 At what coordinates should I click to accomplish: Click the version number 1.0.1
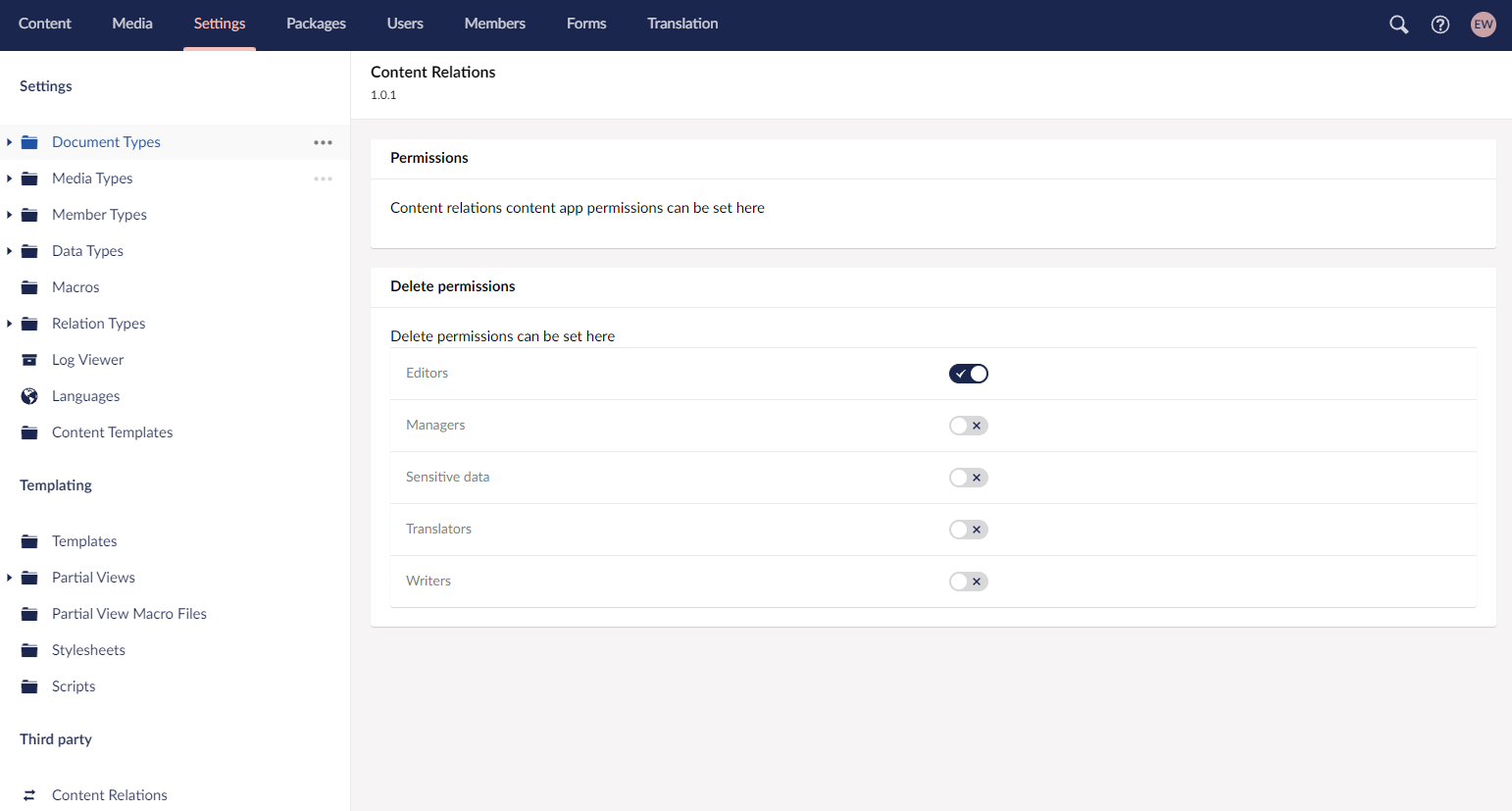383,95
